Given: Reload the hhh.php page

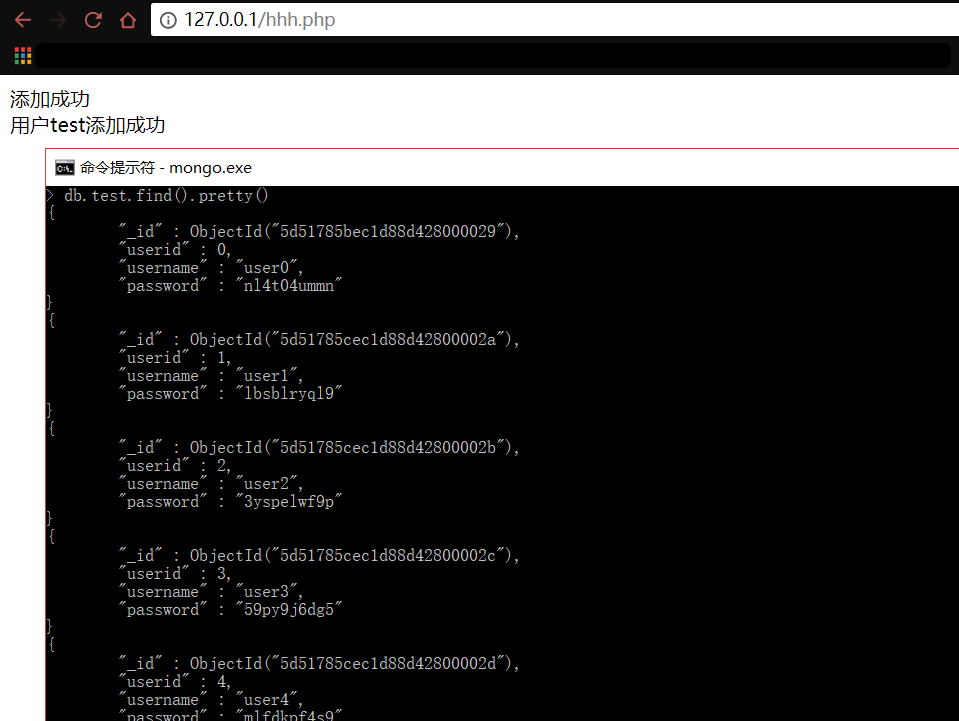Looking at the screenshot, I should pyautogui.click(x=93, y=20).
